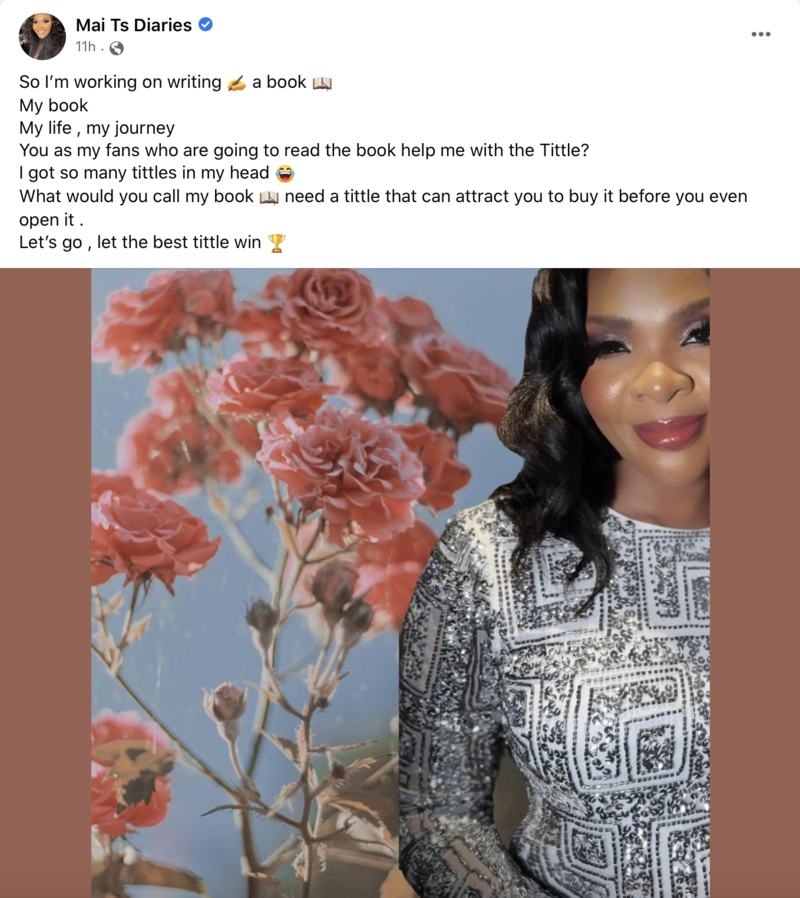Click the open book emoji after 'call my book'
800x898 pixels.
pos(269,198)
